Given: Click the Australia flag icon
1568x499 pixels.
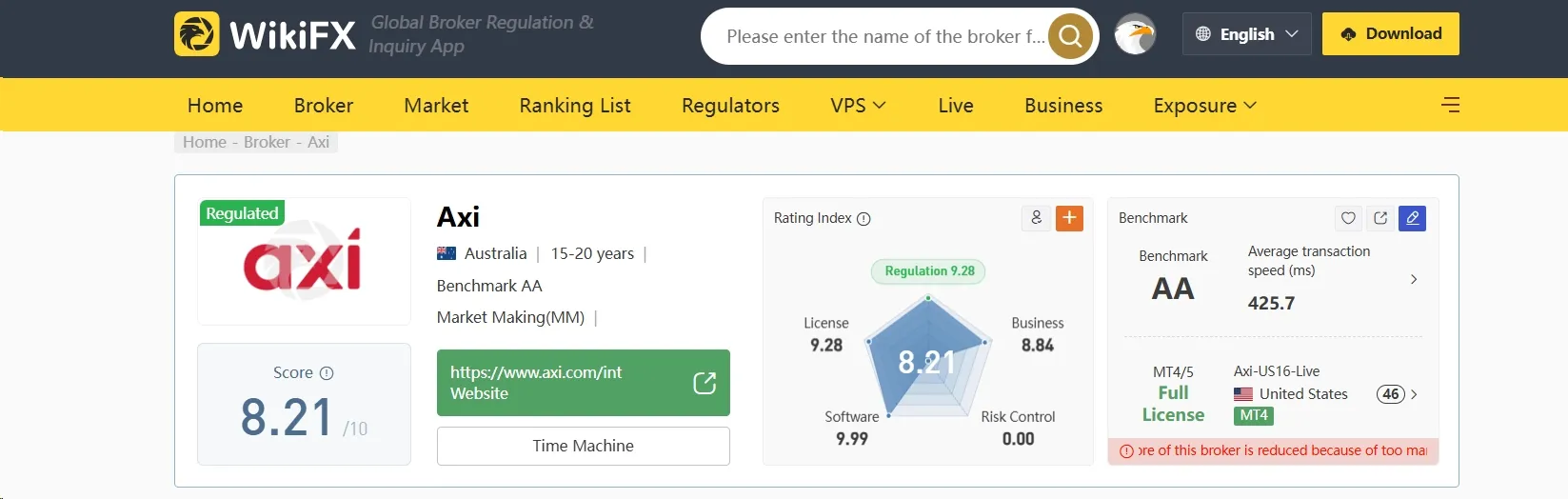Looking at the screenshot, I should 447,253.
